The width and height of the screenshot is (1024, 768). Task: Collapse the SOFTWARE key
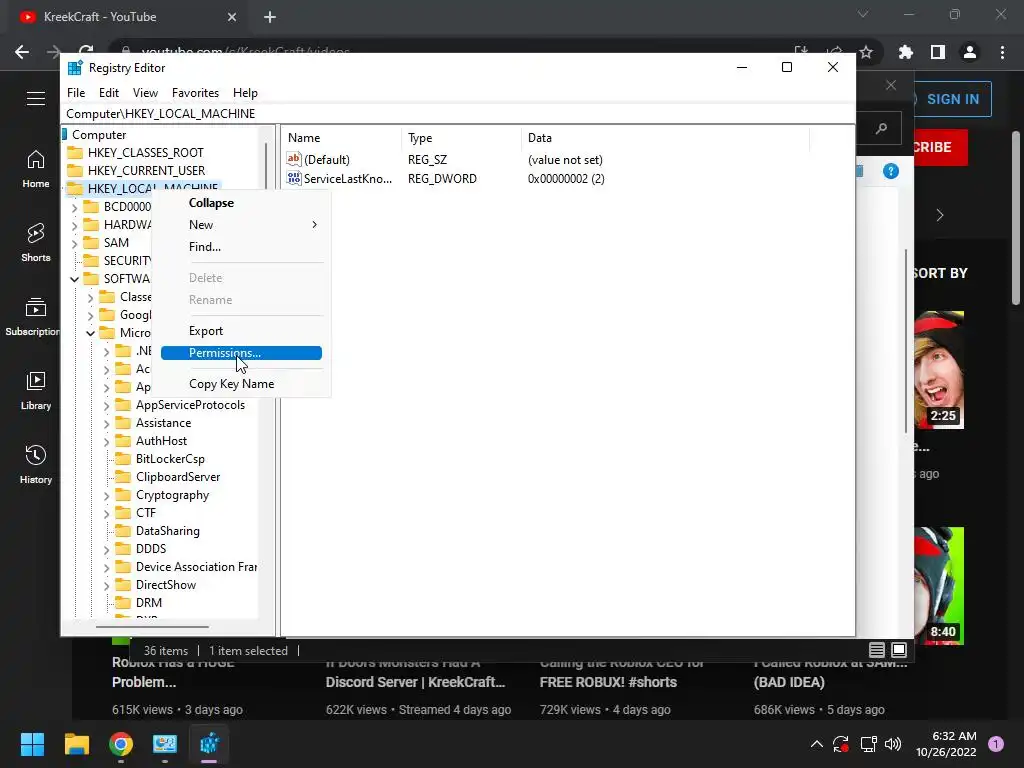(74, 280)
